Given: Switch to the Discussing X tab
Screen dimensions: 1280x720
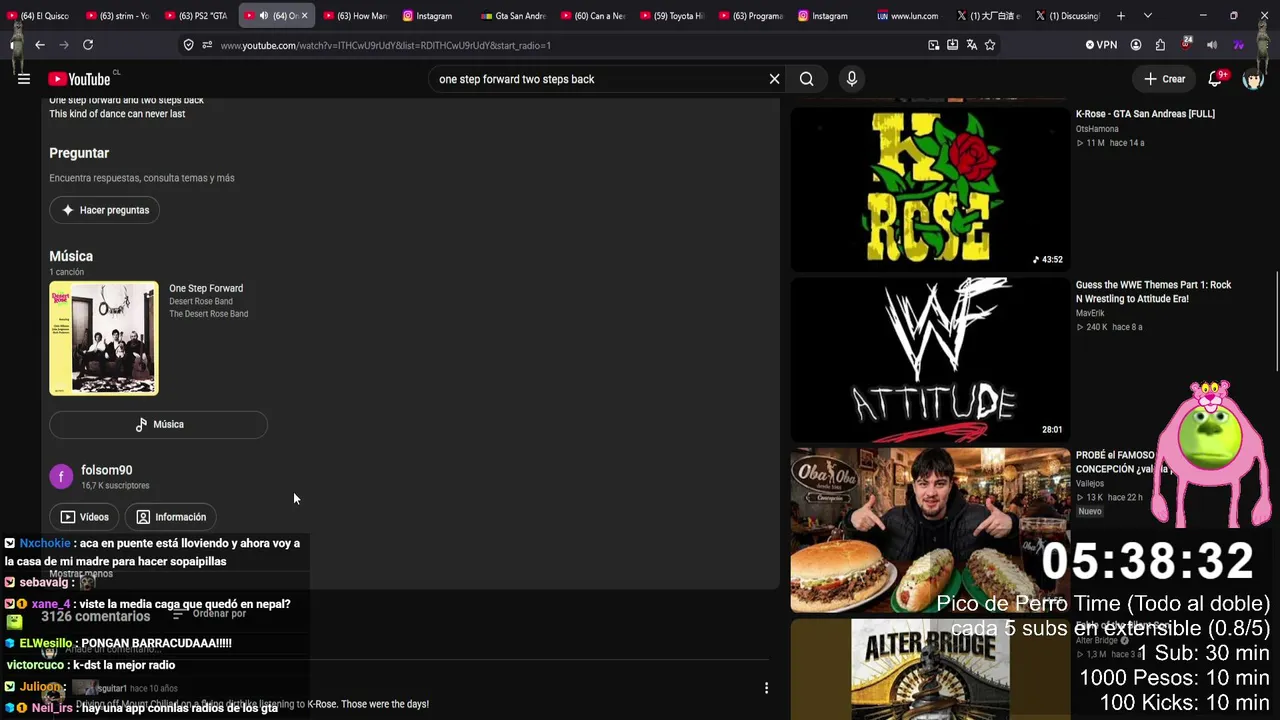Looking at the screenshot, I should 1066,16.
